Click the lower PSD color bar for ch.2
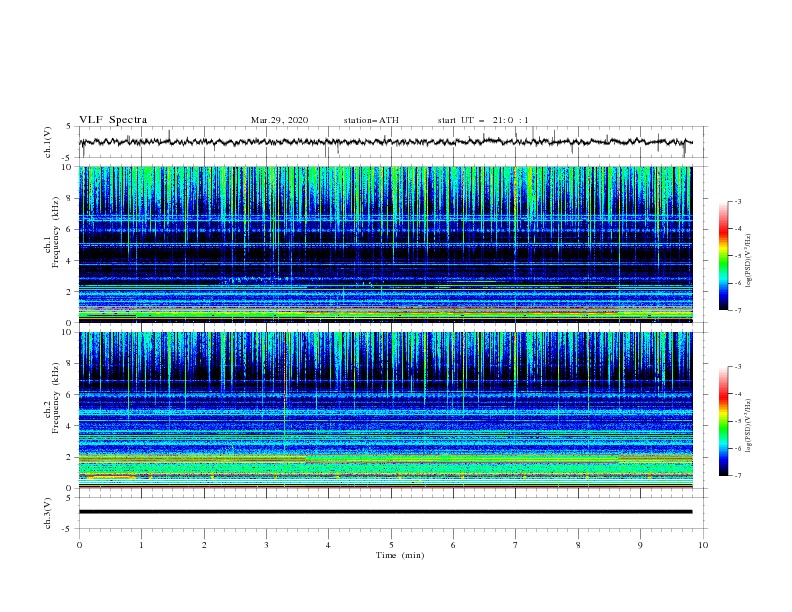This screenshot has height=612, width=792. (x=723, y=421)
